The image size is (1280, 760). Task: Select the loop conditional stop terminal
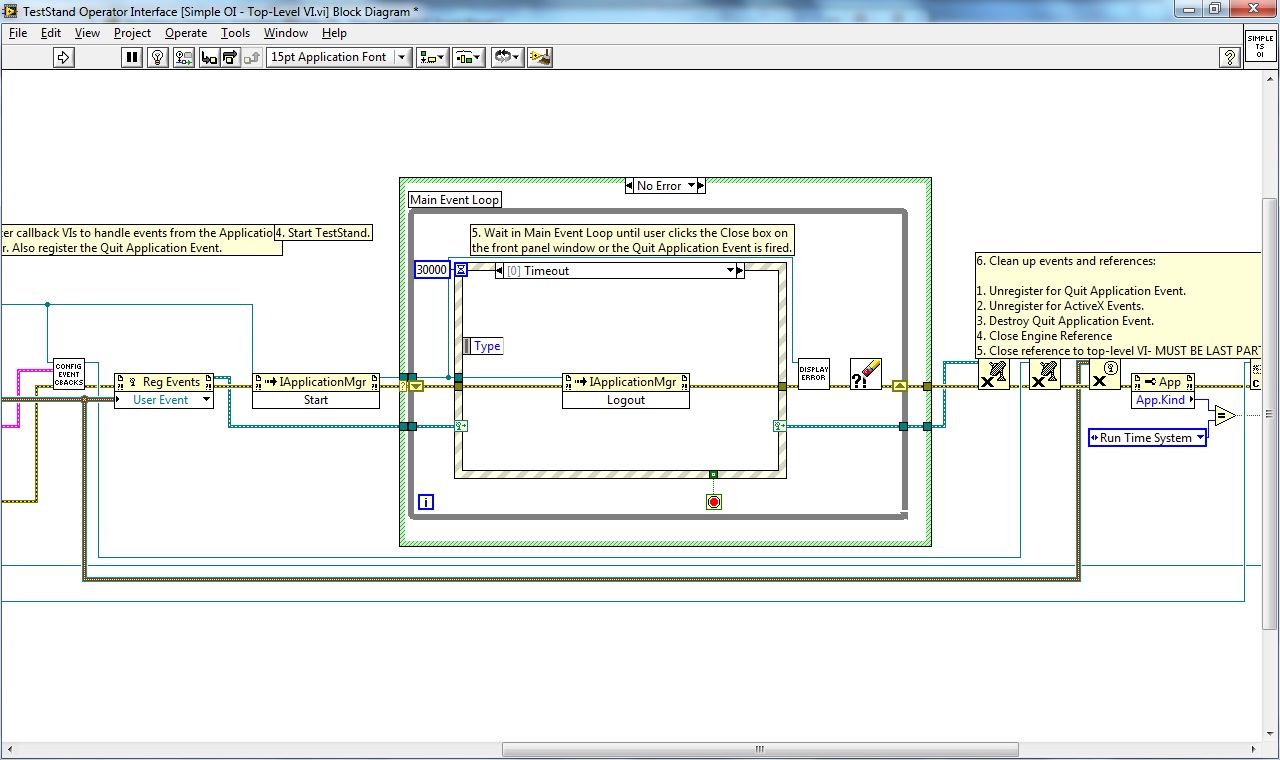714,501
